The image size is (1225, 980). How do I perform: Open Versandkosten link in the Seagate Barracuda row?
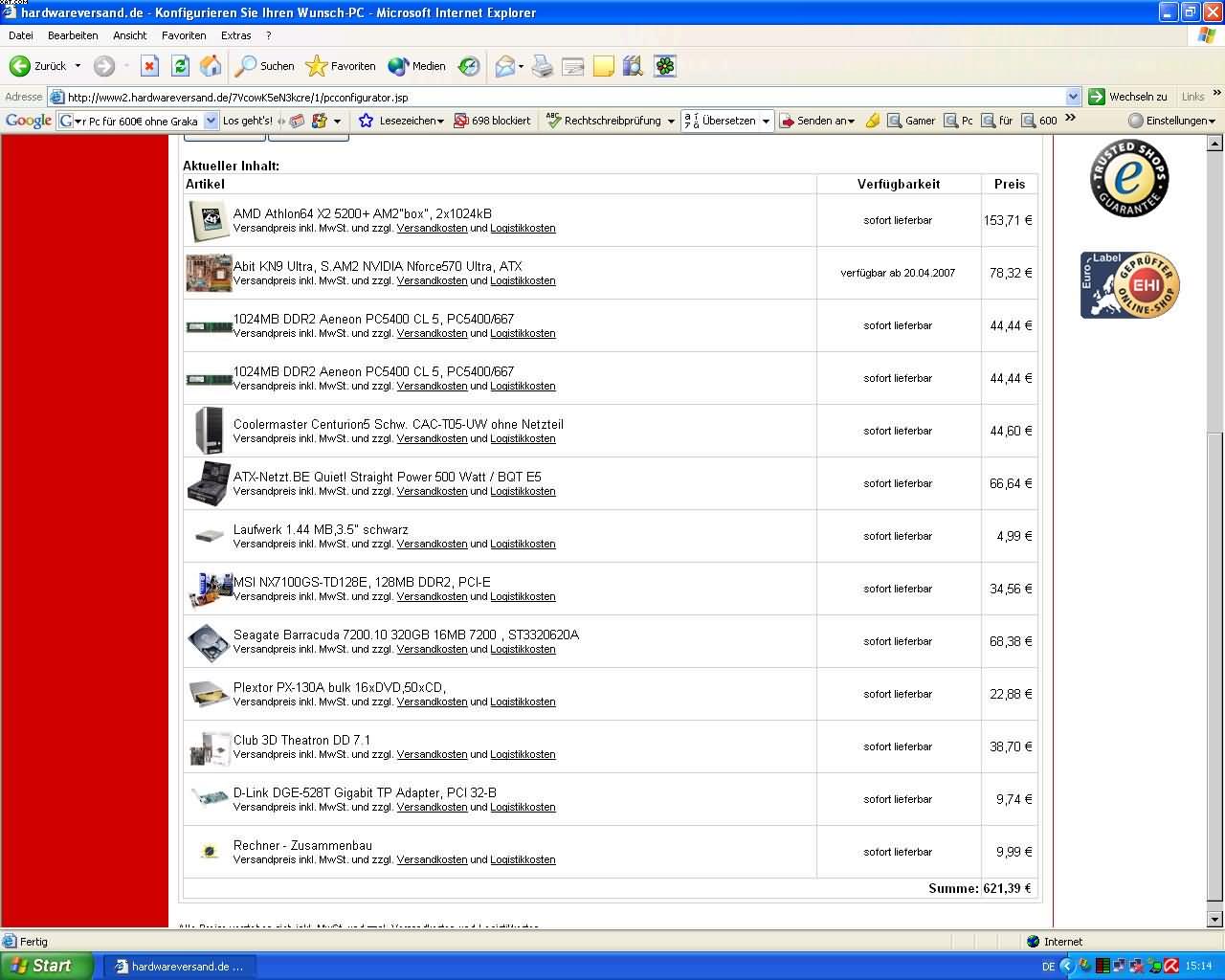432,649
